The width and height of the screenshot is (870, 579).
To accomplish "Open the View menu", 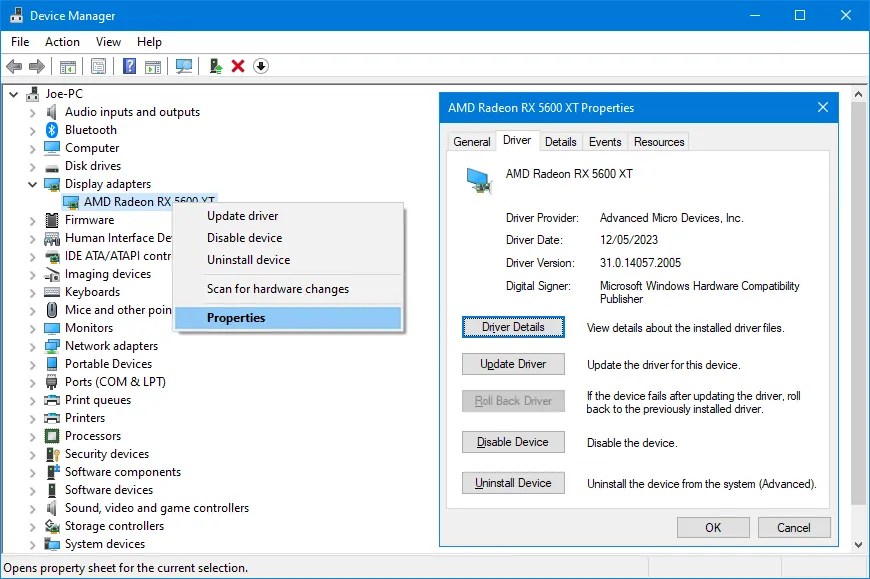I will coord(108,42).
